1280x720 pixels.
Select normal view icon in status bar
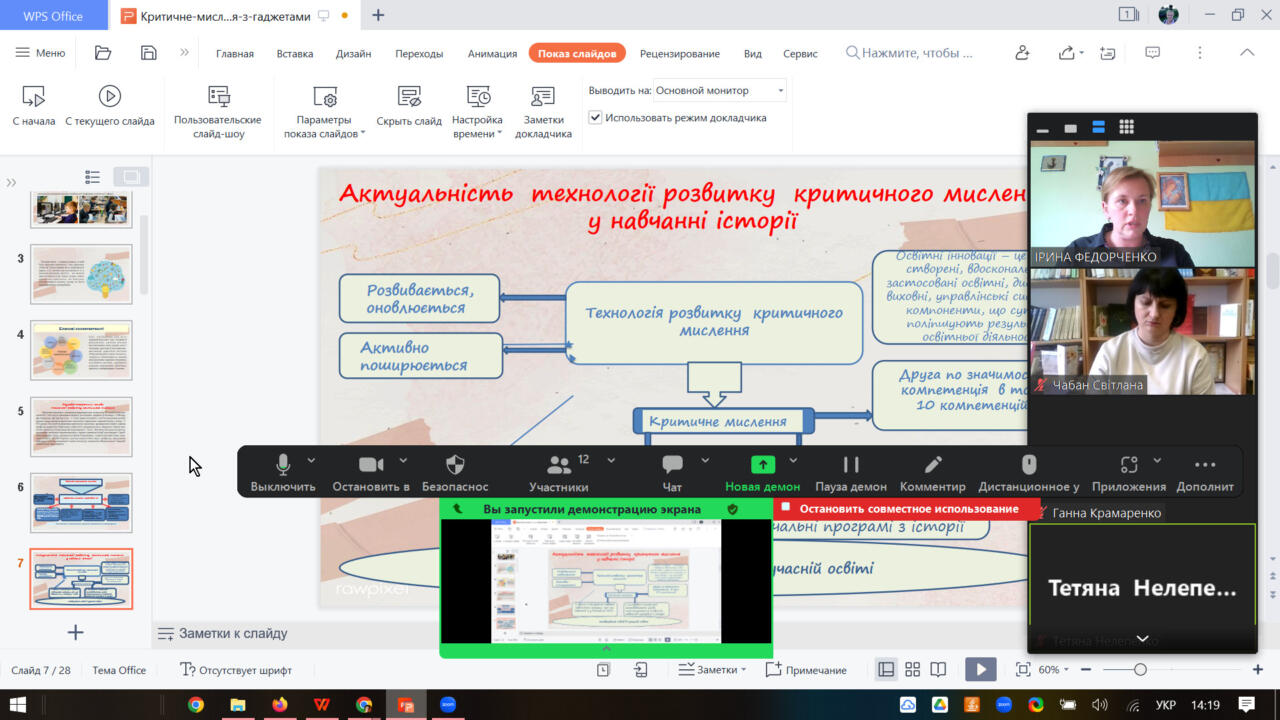886,670
